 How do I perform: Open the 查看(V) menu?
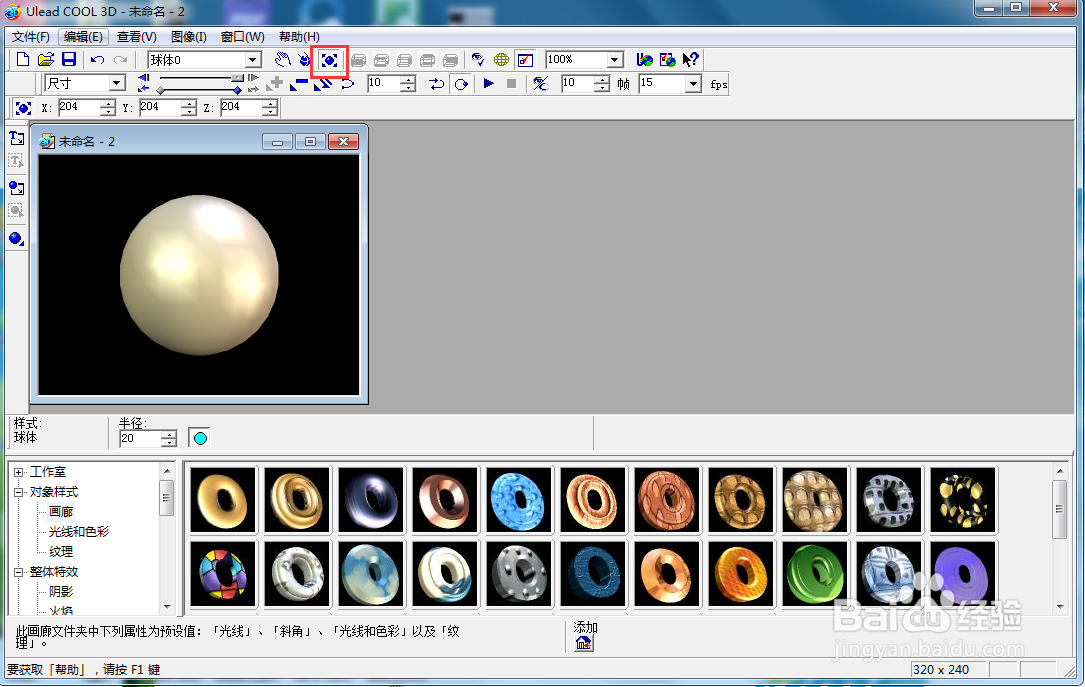(136, 37)
